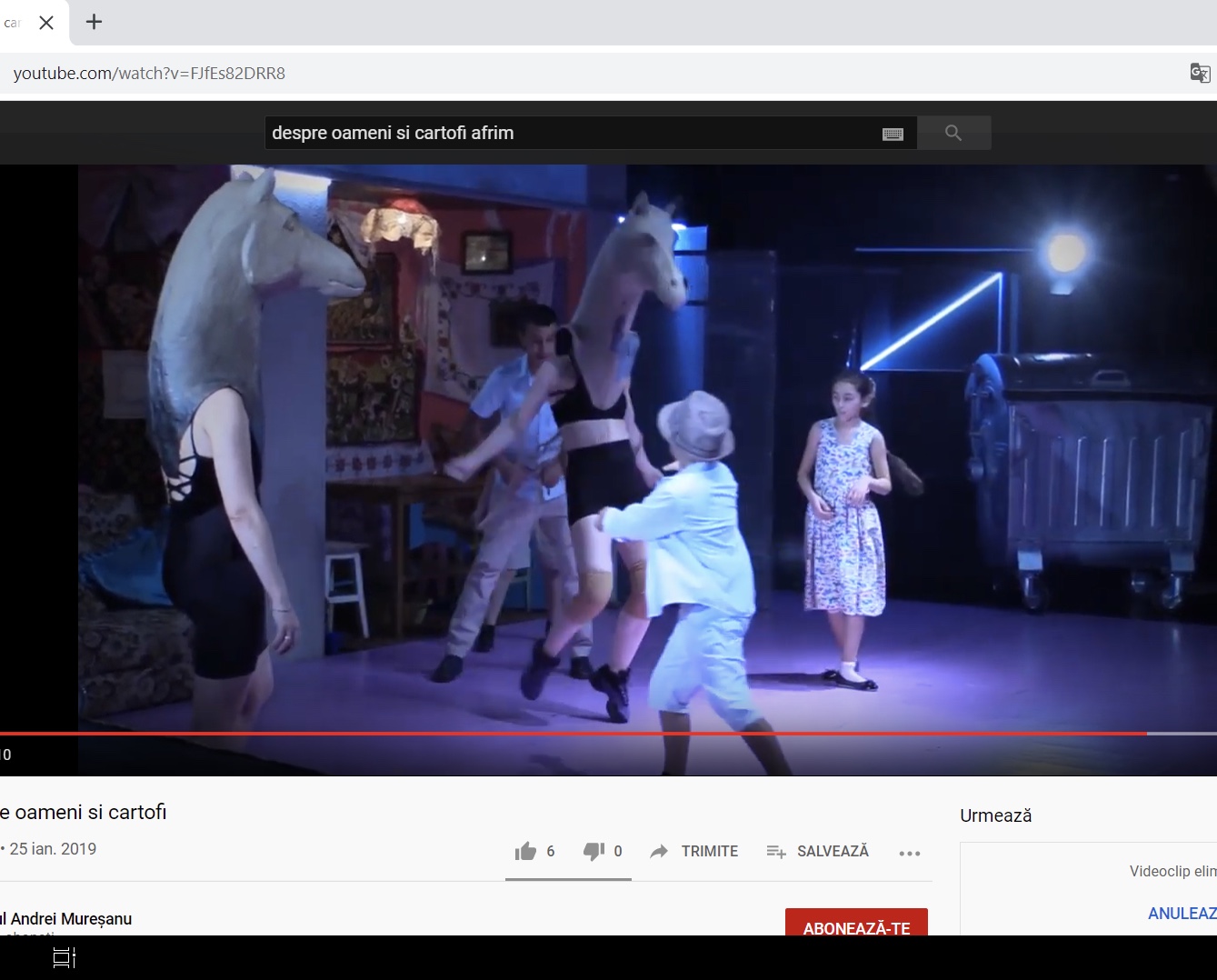Click ANULEAZĂ in the Urmează panel
The height and width of the screenshot is (980, 1217).
coord(1182,913)
